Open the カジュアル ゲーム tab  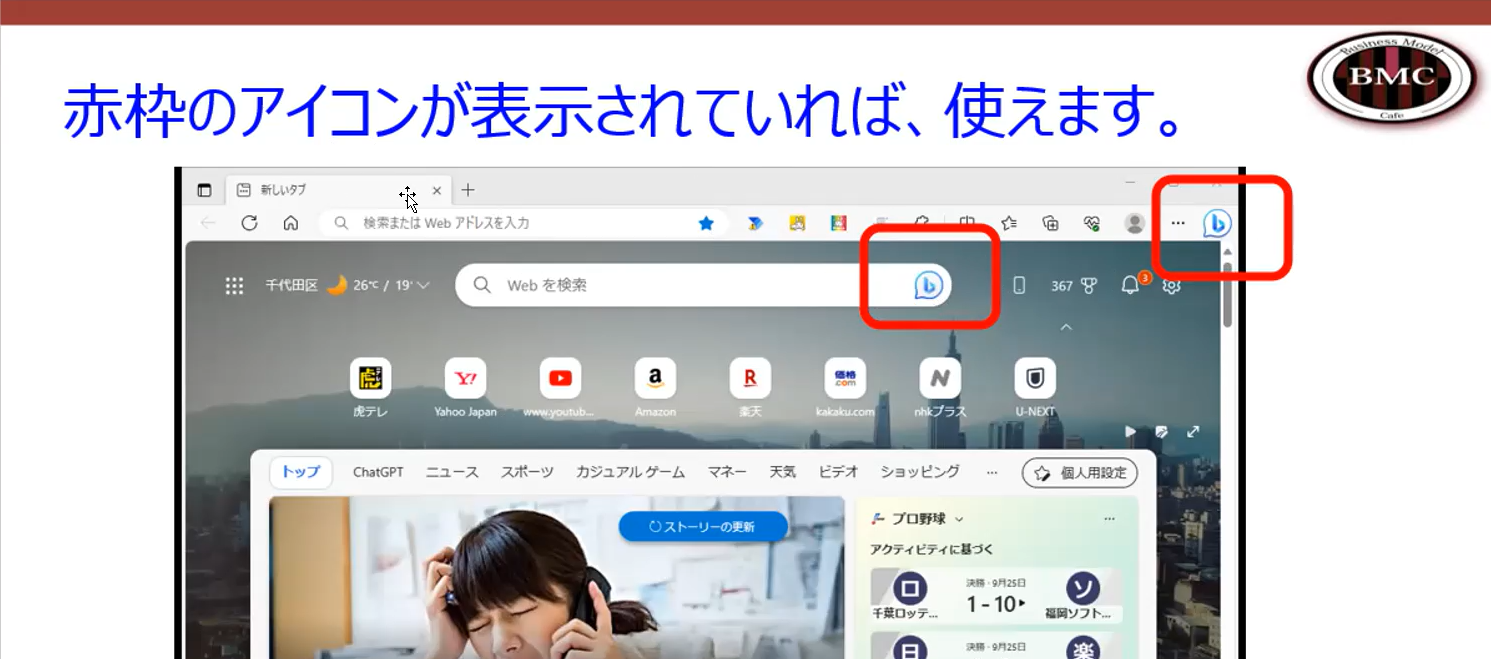[x=630, y=473]
